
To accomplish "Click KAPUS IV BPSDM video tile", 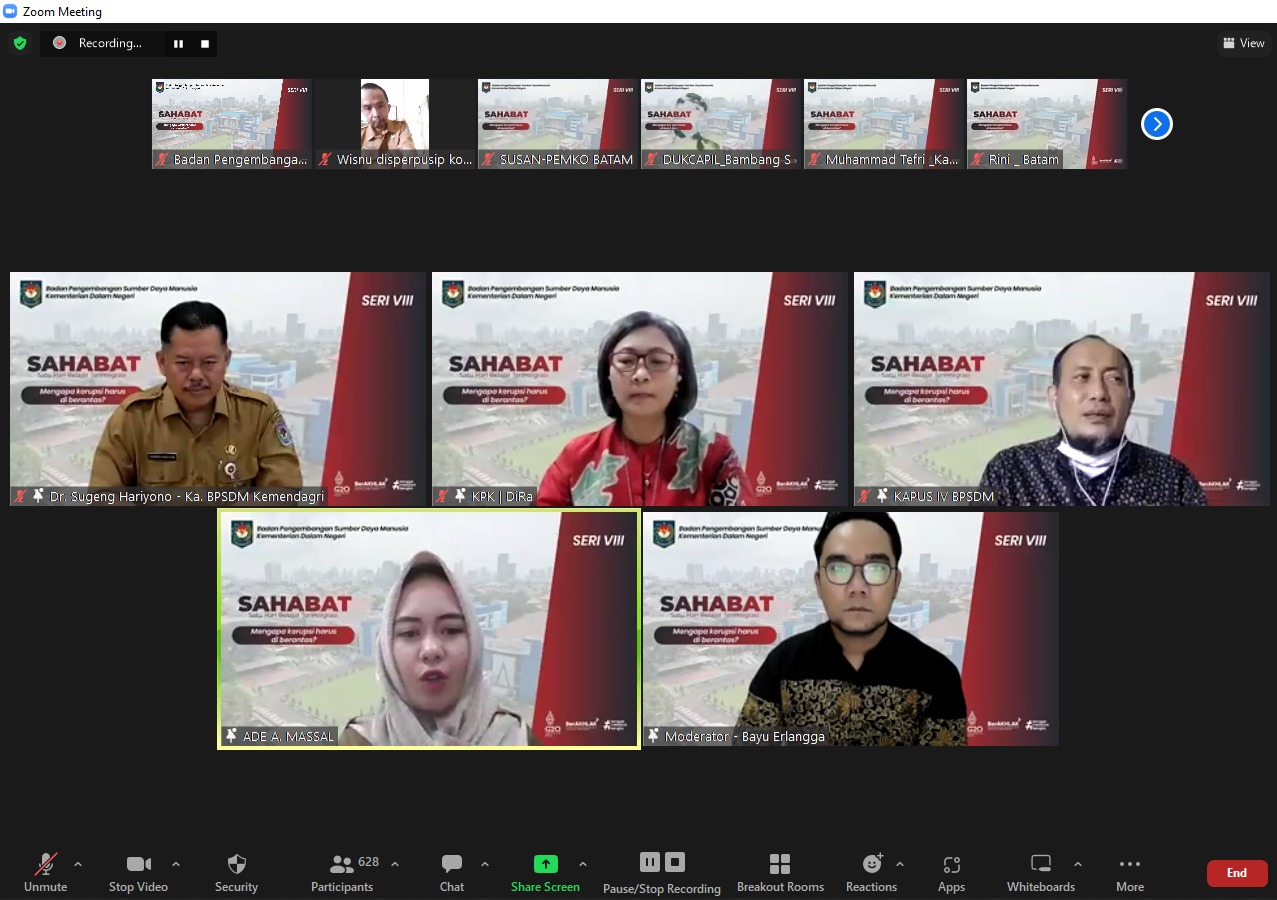I will click(x=1062, y=388).
